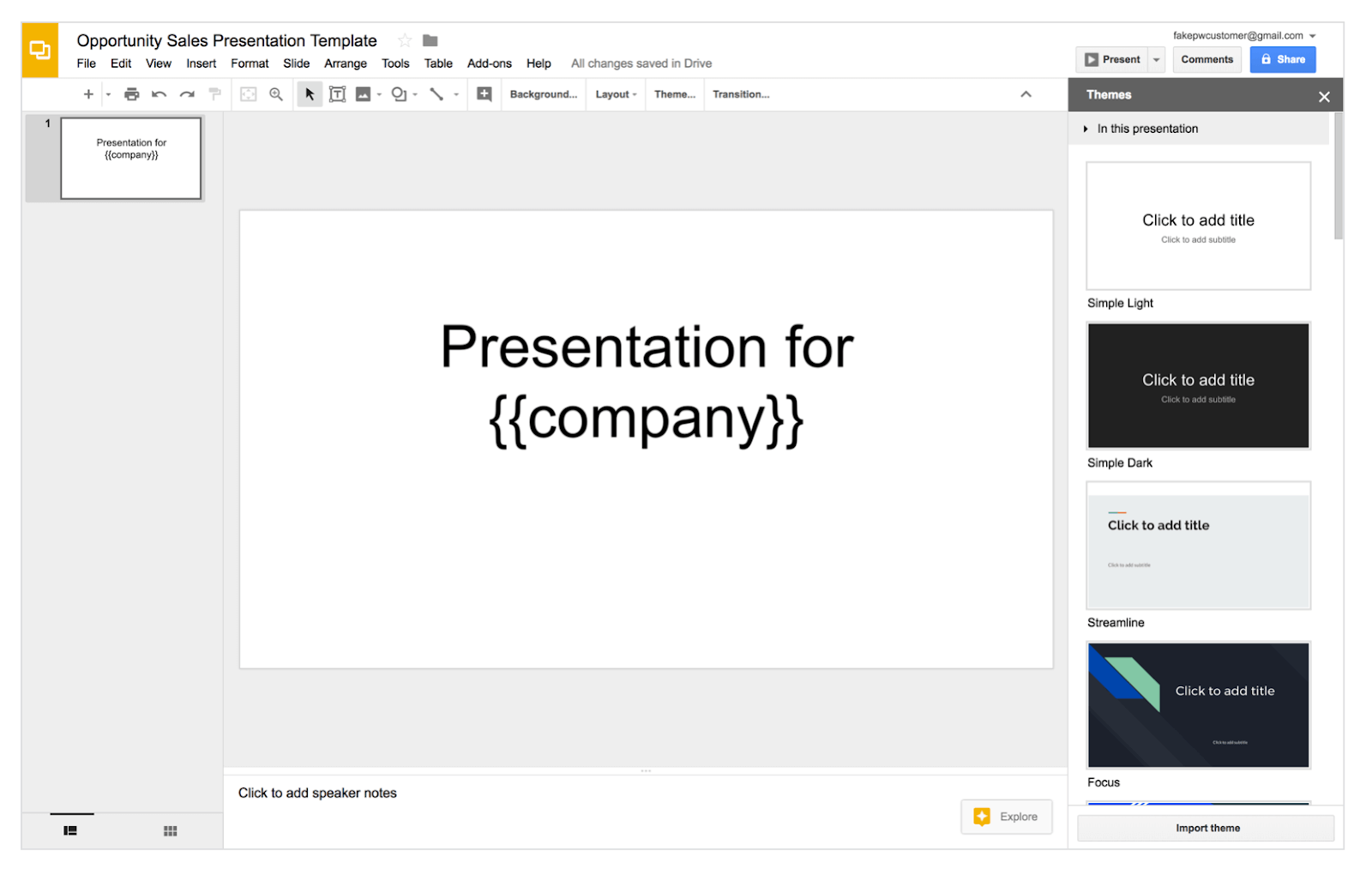Click the Theme... toolbar button
This screenshot has width=1372, height=869.
click(x=675, y=94)
